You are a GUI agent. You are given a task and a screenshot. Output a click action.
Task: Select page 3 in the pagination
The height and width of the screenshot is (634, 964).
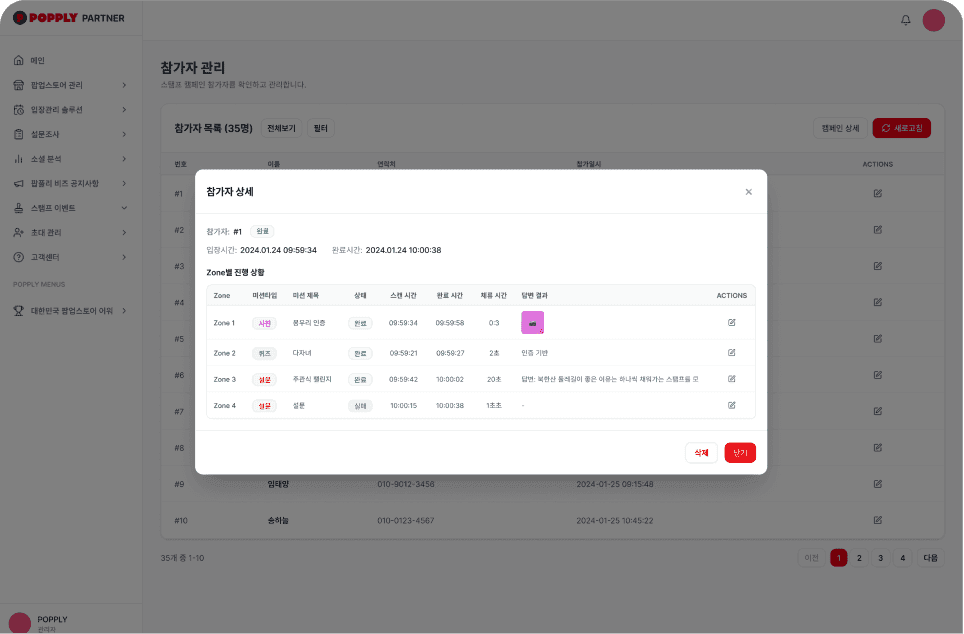[x=880, y=557]
